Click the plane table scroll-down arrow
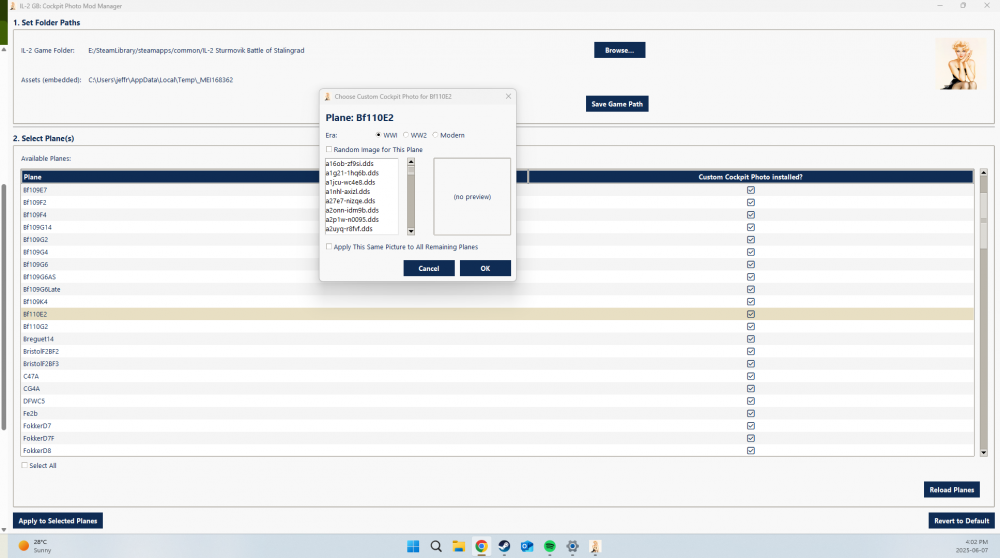 coord(983,453)
